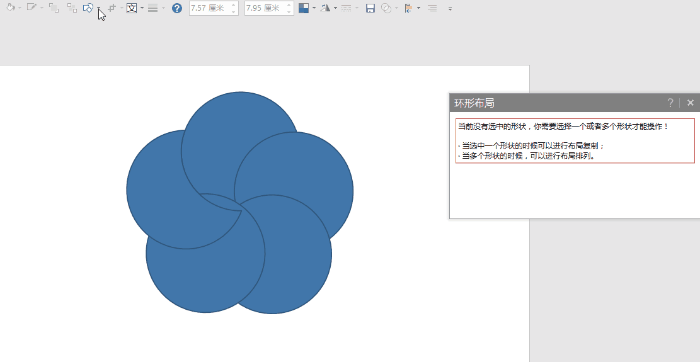Viewport: 700px width, 362px height.
Task: Click the circle clock icon
Action: tap(386, 8)
